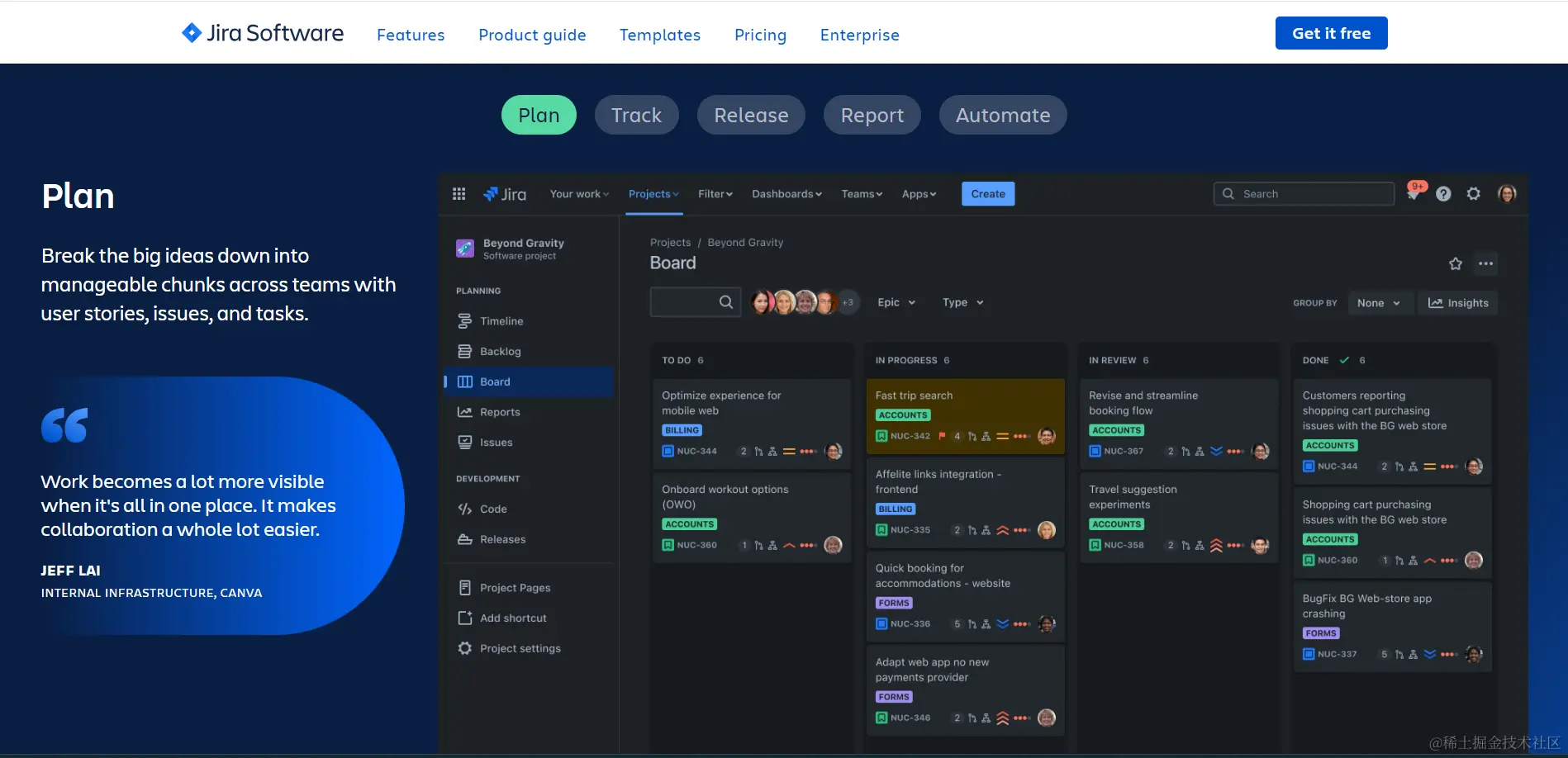Open the Features menu item
The width and height of the screenshot is (1568, 758).
tap(411, 35)
